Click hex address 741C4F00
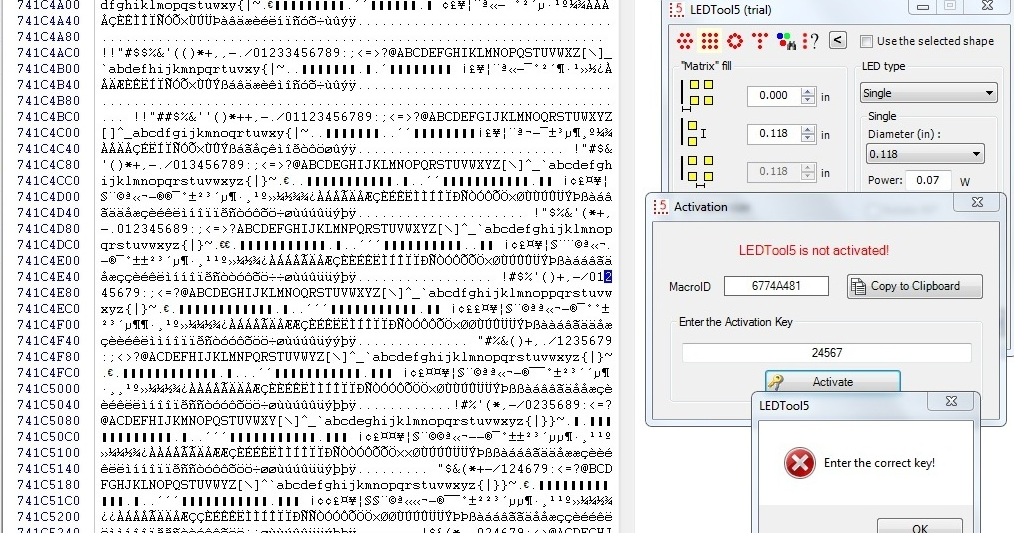The height and width of the screenshot is (540, 1024). (49, 325)
